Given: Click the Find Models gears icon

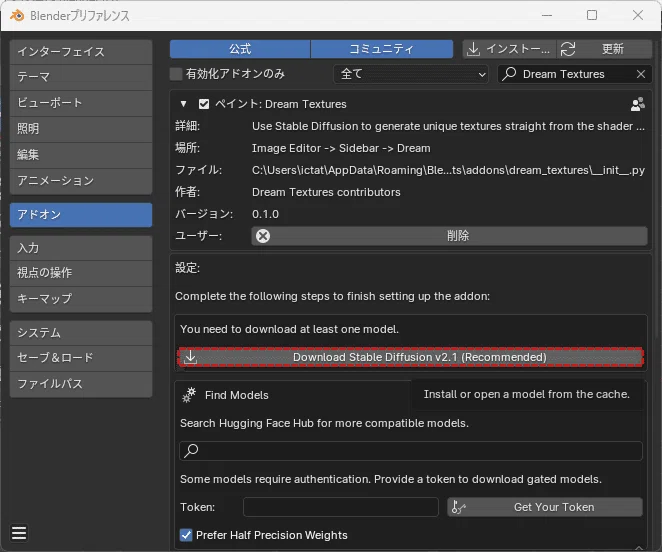Looking at the screenshot, I should tap(189, 395).
